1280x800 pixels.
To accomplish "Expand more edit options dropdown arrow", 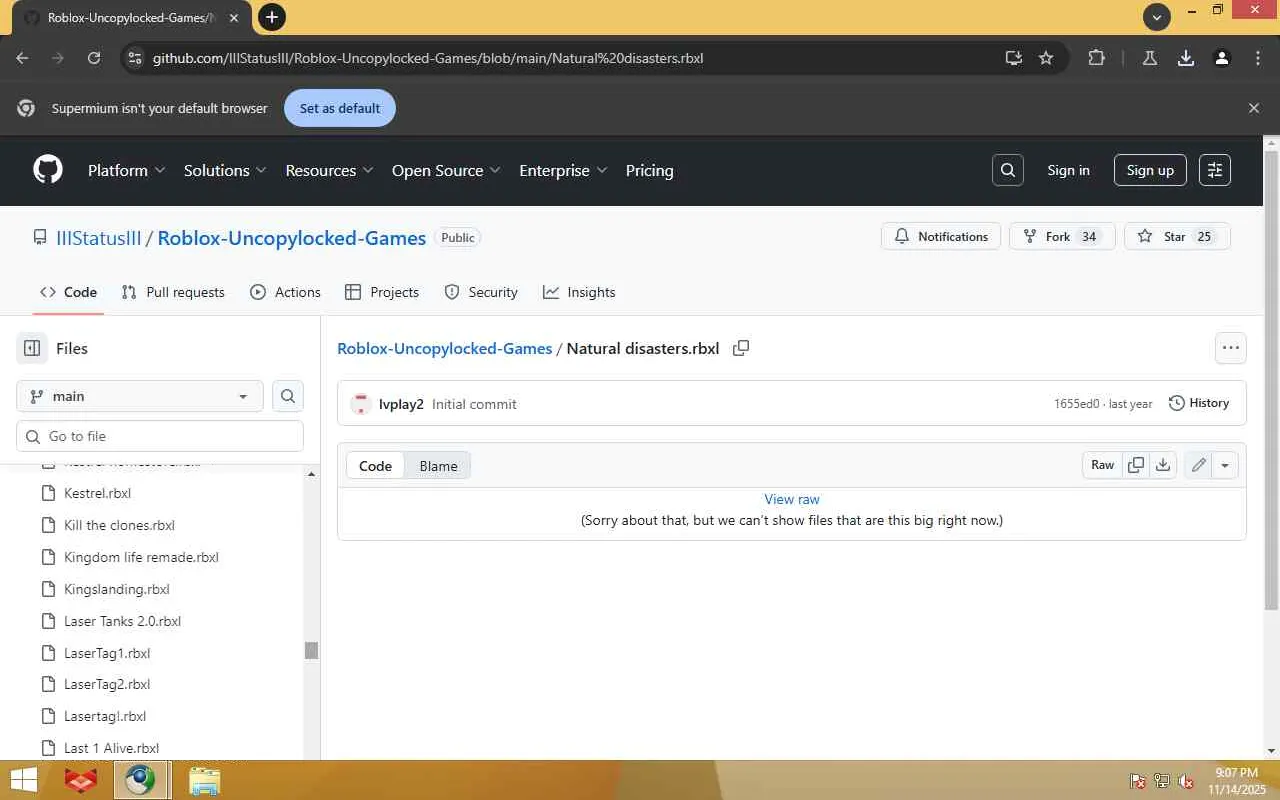I will (1225, 465).
